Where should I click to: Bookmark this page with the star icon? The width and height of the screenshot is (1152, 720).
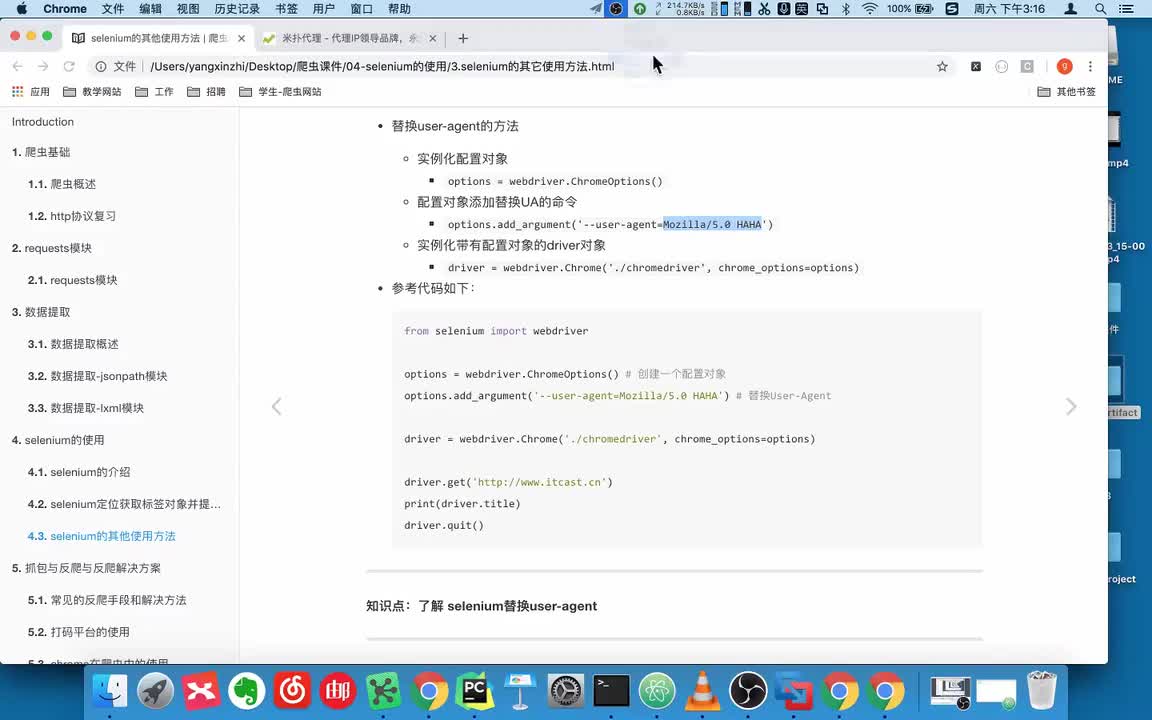(x=942, y=66)
